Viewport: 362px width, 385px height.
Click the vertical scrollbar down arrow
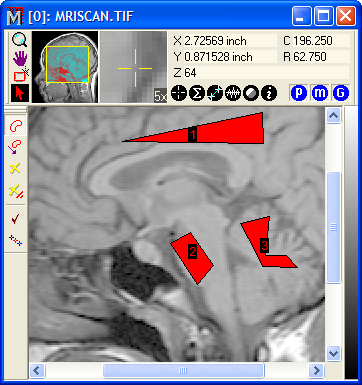tap(334, 353)
